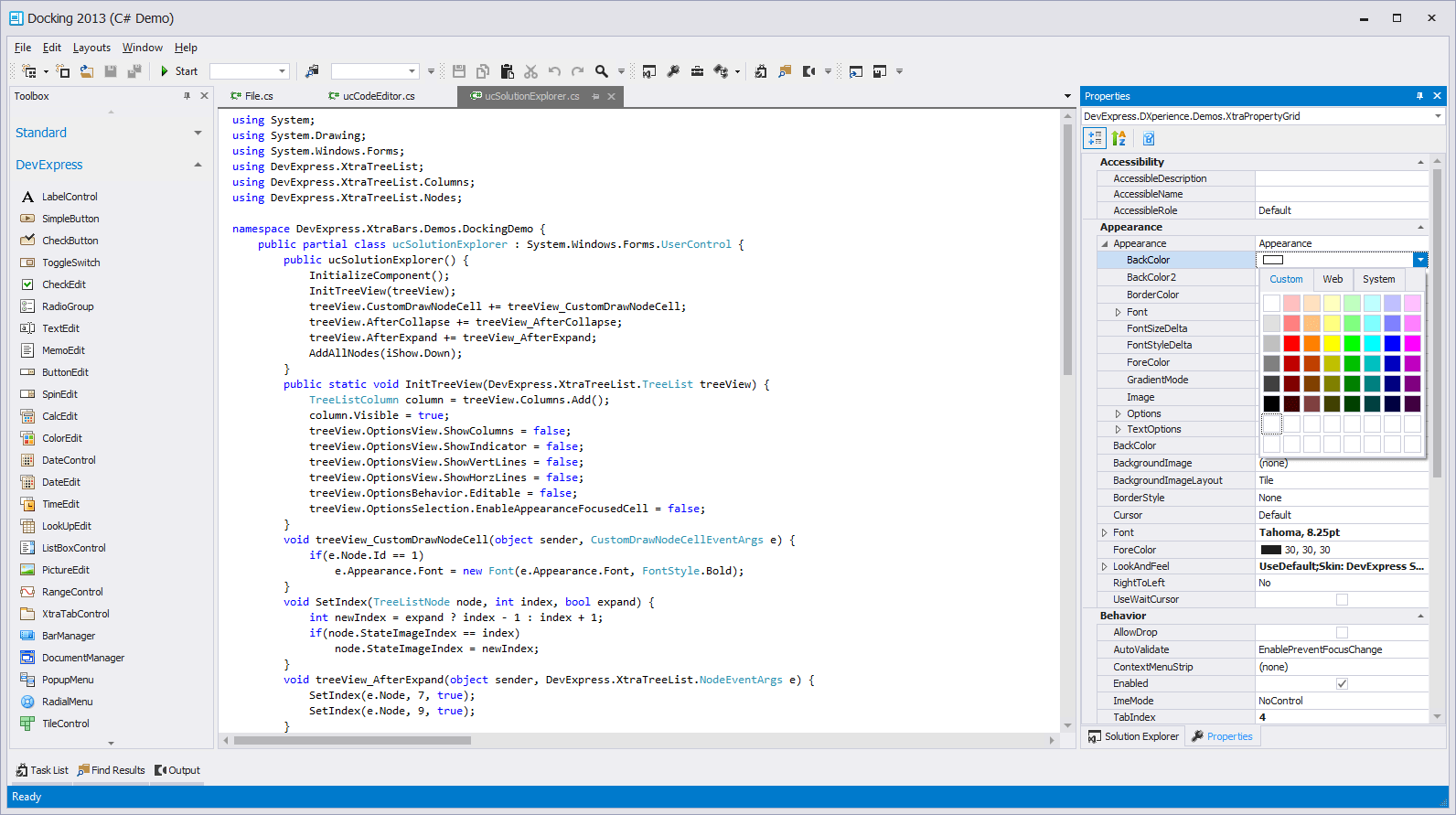Sort properties alphabetically with the A-Z icon
1456x815 pixels.
[1119, 138]
